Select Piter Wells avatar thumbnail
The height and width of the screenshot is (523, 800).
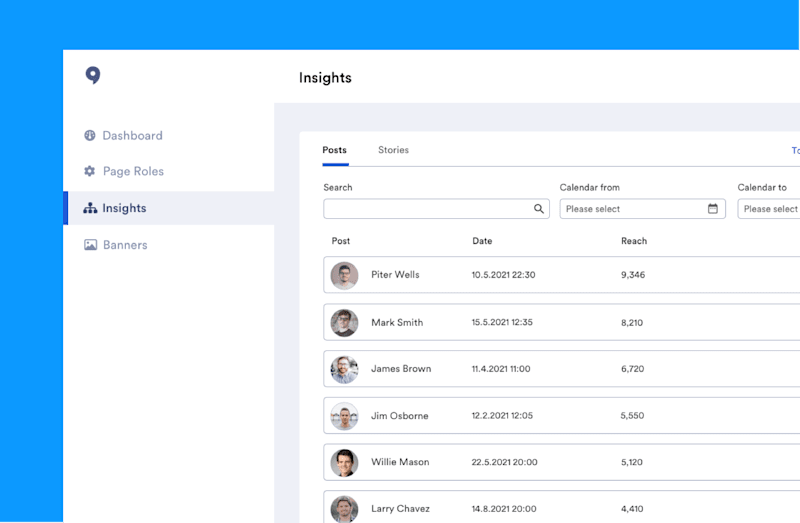[344, 276]
